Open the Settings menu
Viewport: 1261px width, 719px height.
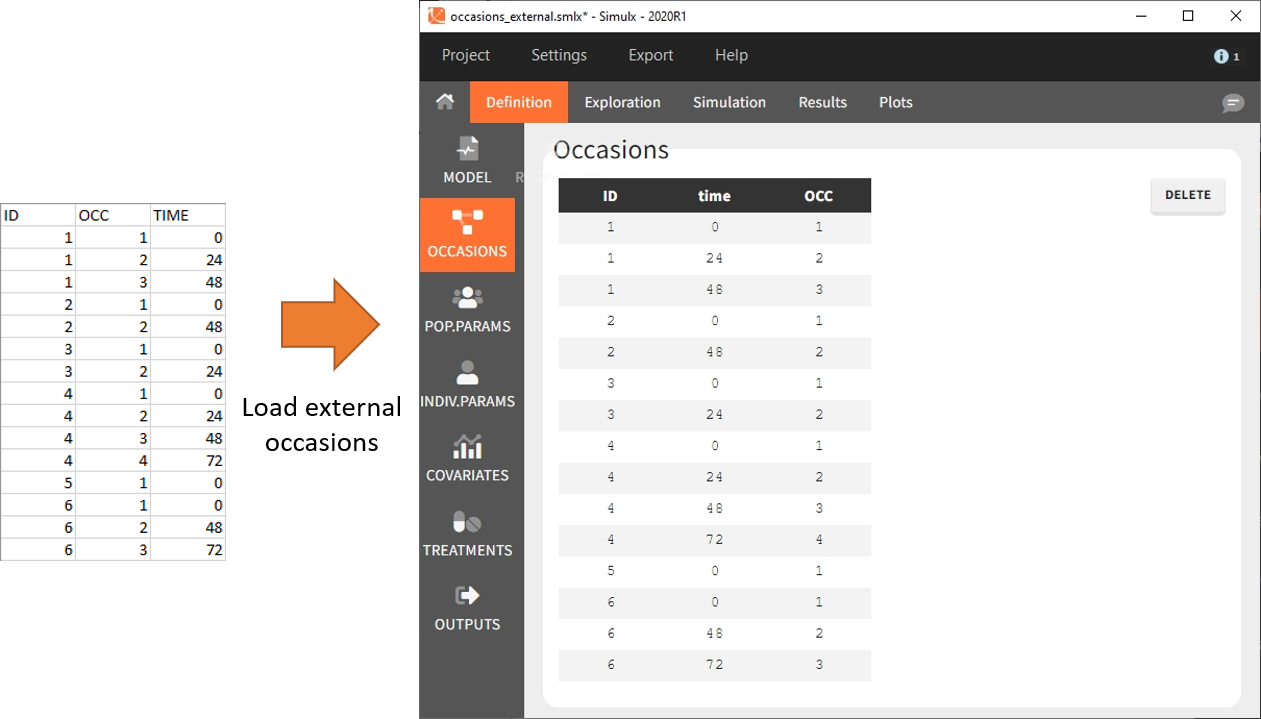pos(559,55)
